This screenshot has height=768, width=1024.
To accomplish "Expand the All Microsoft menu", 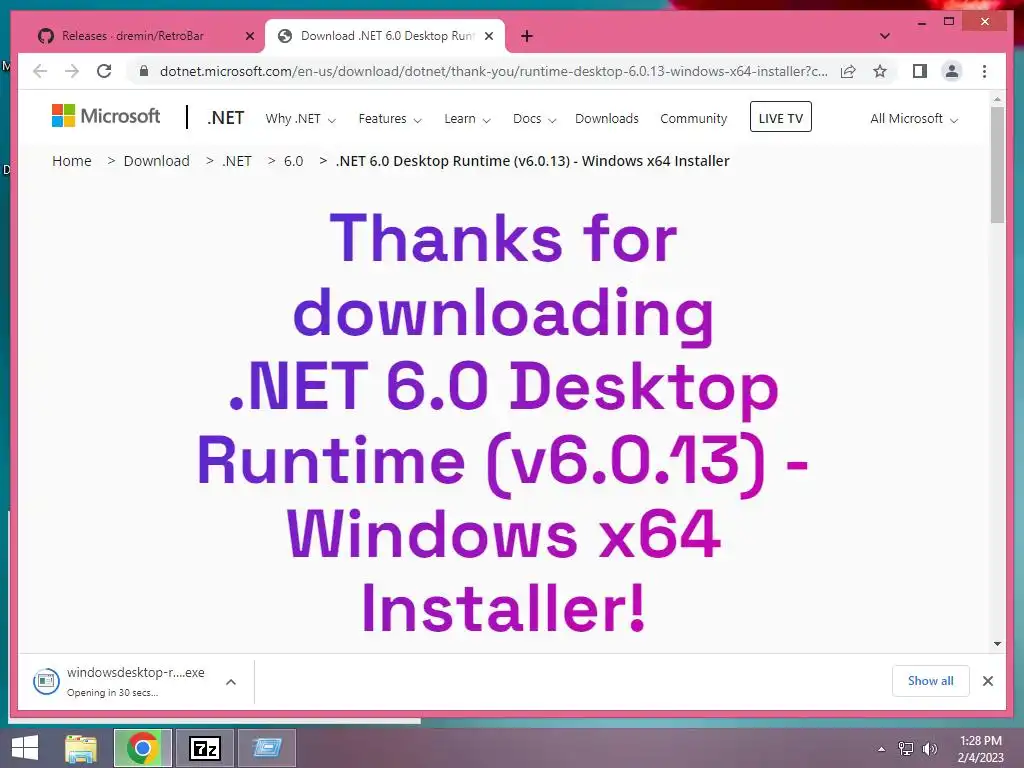I will (x=914, y=119).
